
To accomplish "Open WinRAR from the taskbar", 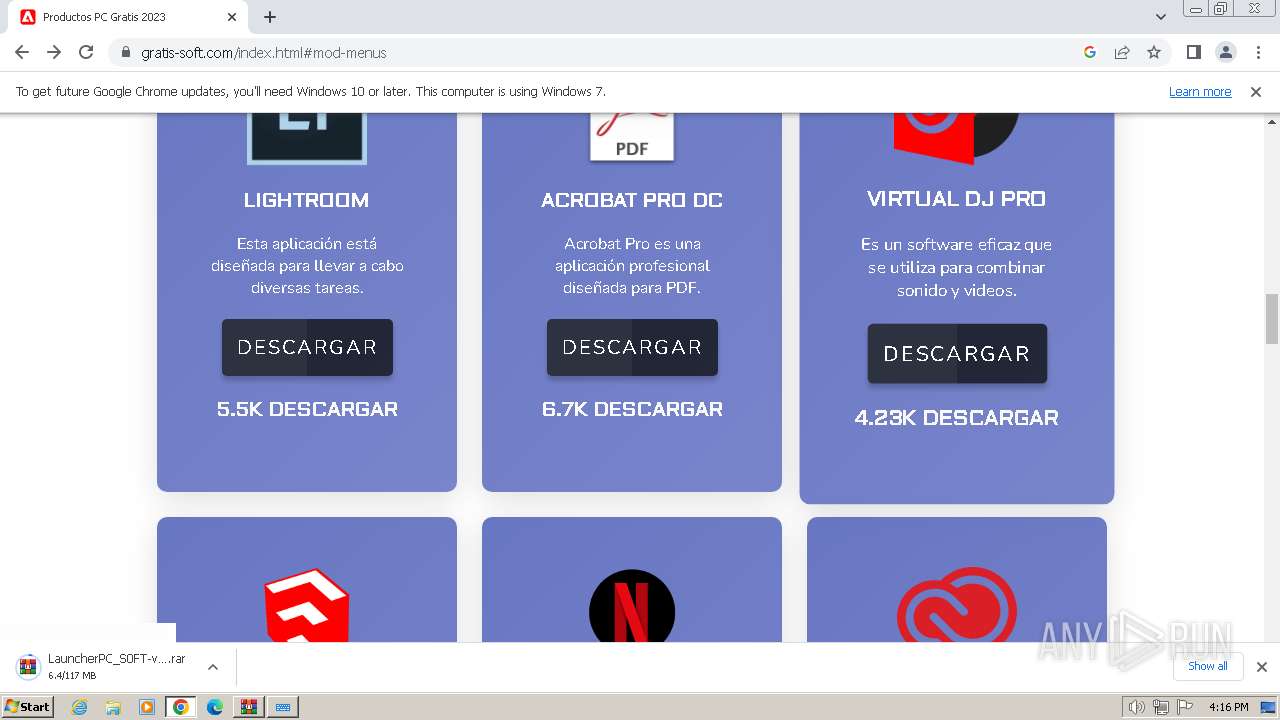I will click(248, 707).
